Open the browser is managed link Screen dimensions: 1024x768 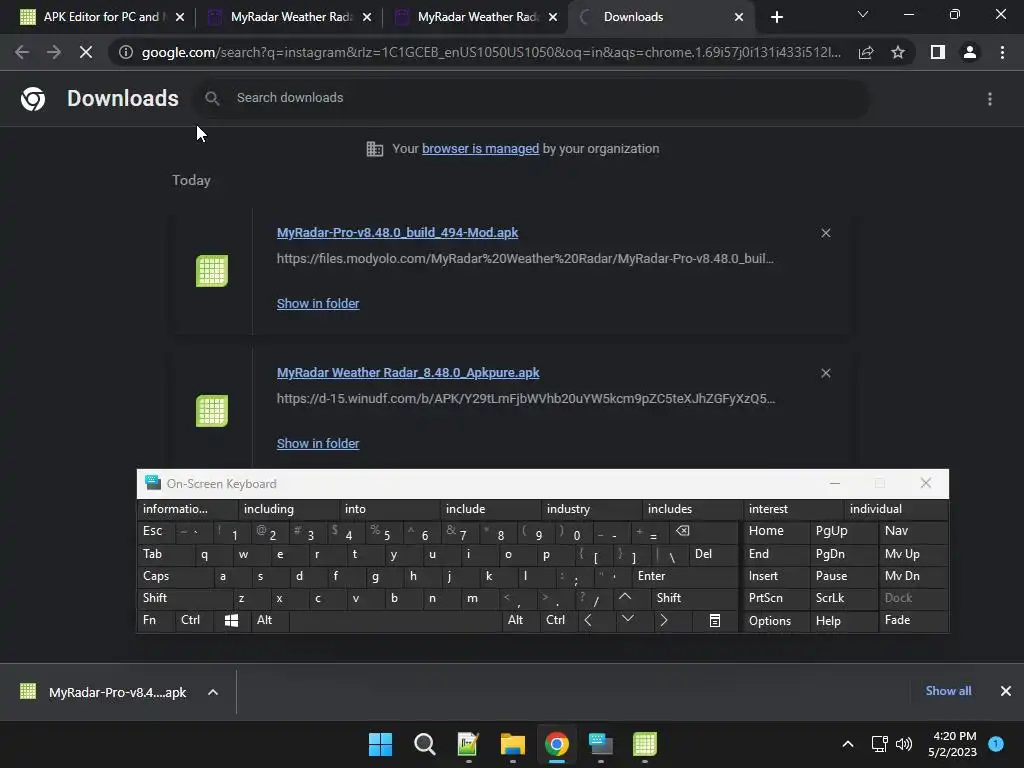[480, 149]
